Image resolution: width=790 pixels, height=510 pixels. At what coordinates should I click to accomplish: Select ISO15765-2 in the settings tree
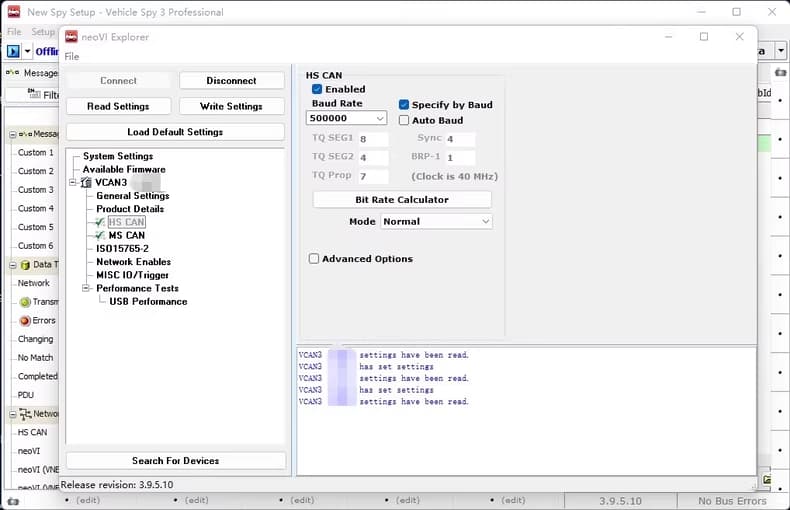point(122,249)
